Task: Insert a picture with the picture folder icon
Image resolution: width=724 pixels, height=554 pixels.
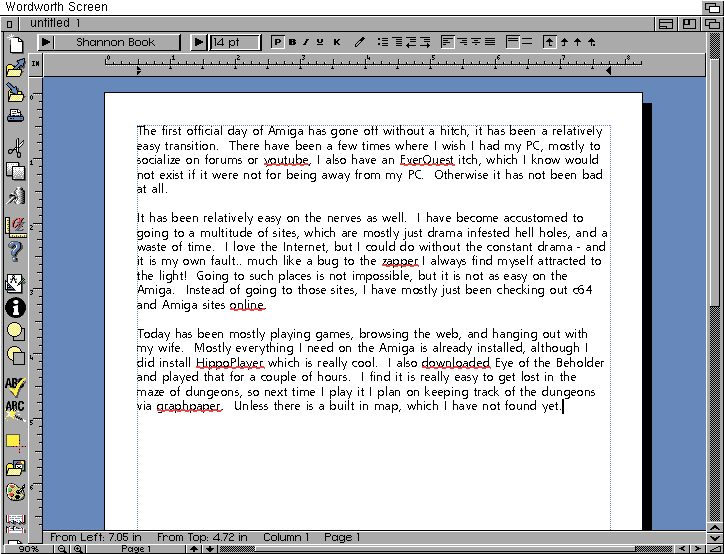Action: pos(15,467)
